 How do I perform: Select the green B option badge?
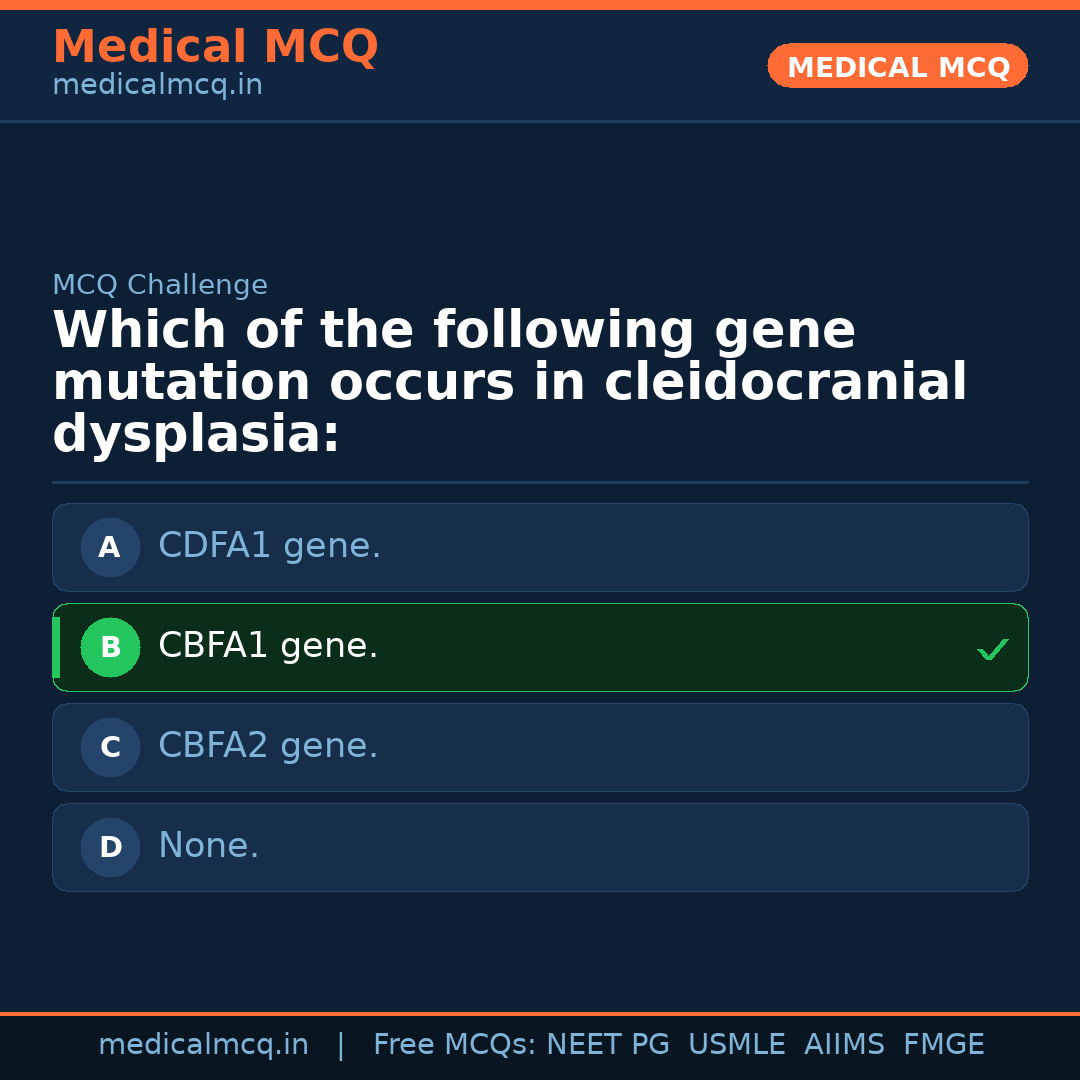110,647
